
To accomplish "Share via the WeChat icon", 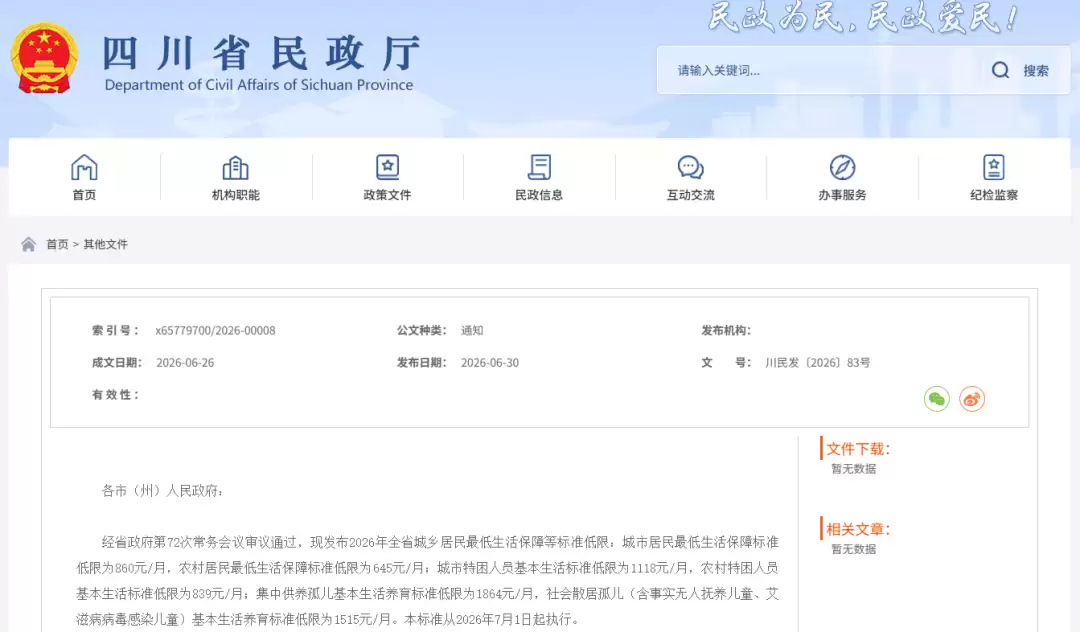I will point(937,399).
